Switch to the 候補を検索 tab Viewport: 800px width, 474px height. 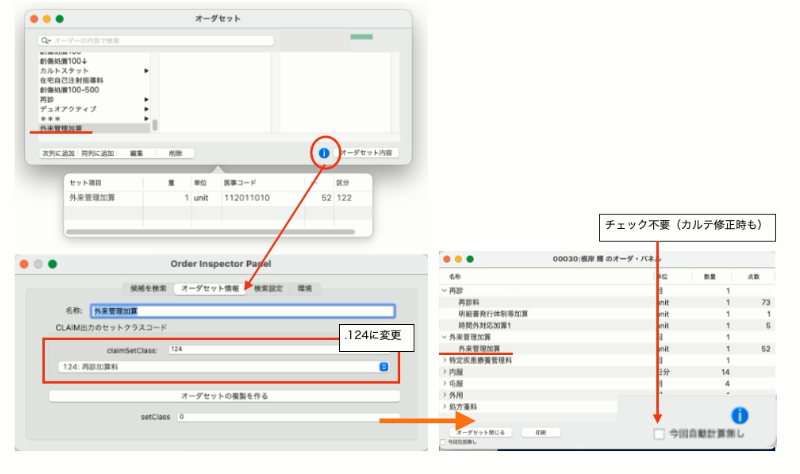(146, 288)
